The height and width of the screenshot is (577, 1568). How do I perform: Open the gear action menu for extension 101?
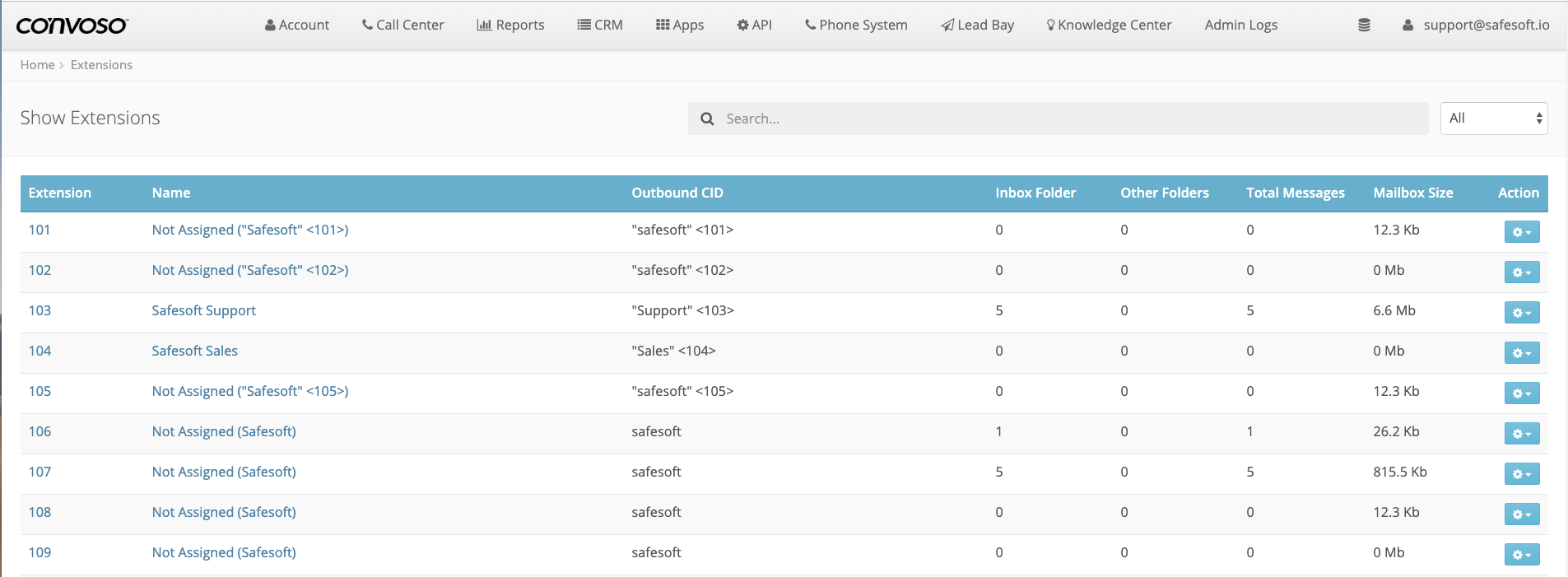(x=1522, y=232)
